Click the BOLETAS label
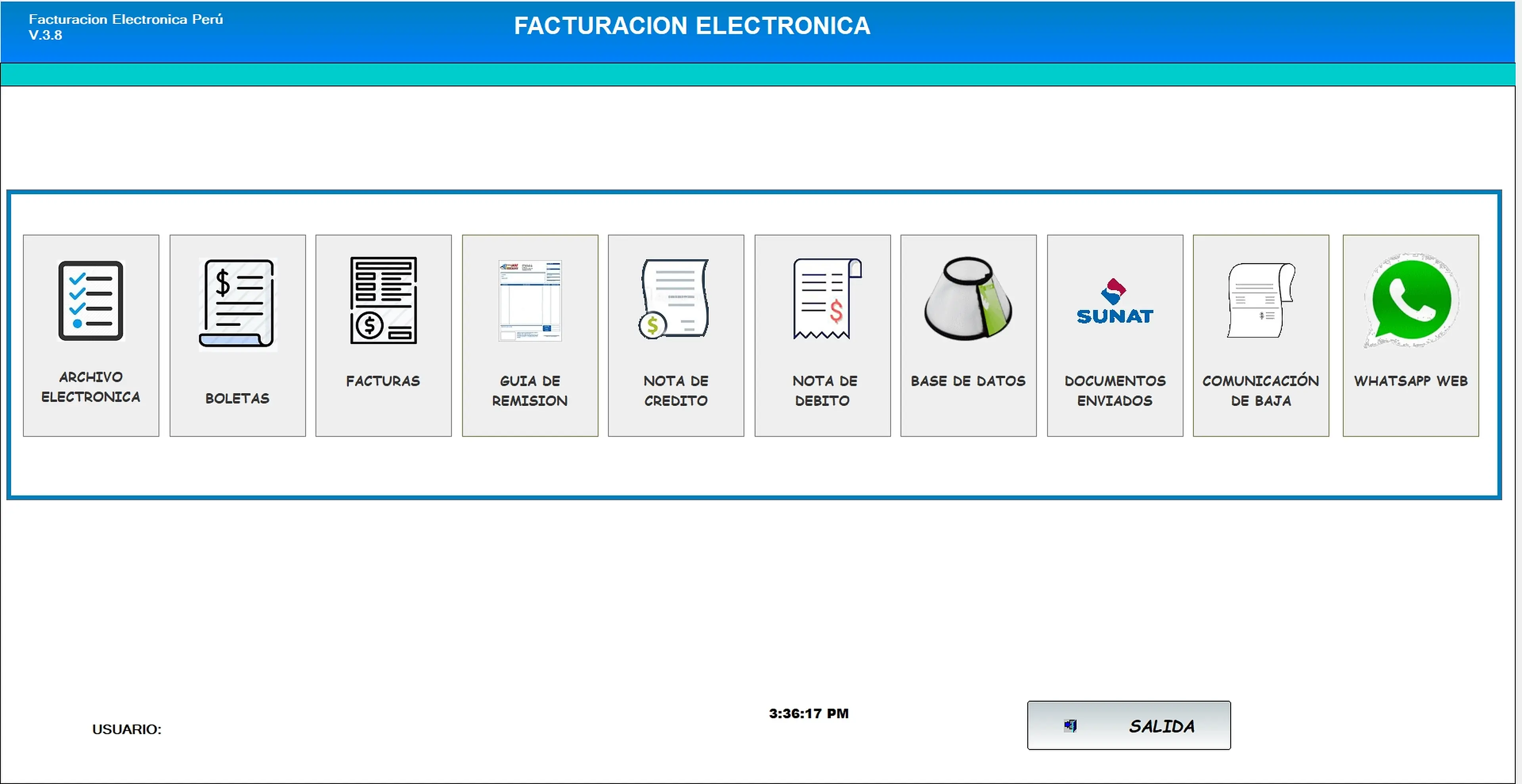Viewport: 1522px width, 784px height. click(x=237, y=398)
